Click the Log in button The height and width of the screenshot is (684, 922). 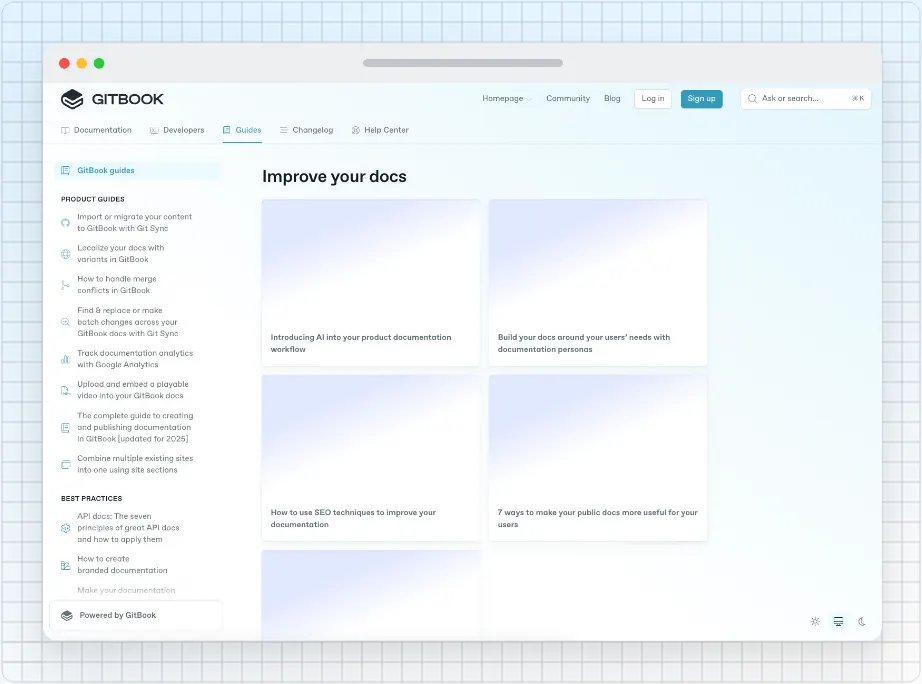point(653,99)
